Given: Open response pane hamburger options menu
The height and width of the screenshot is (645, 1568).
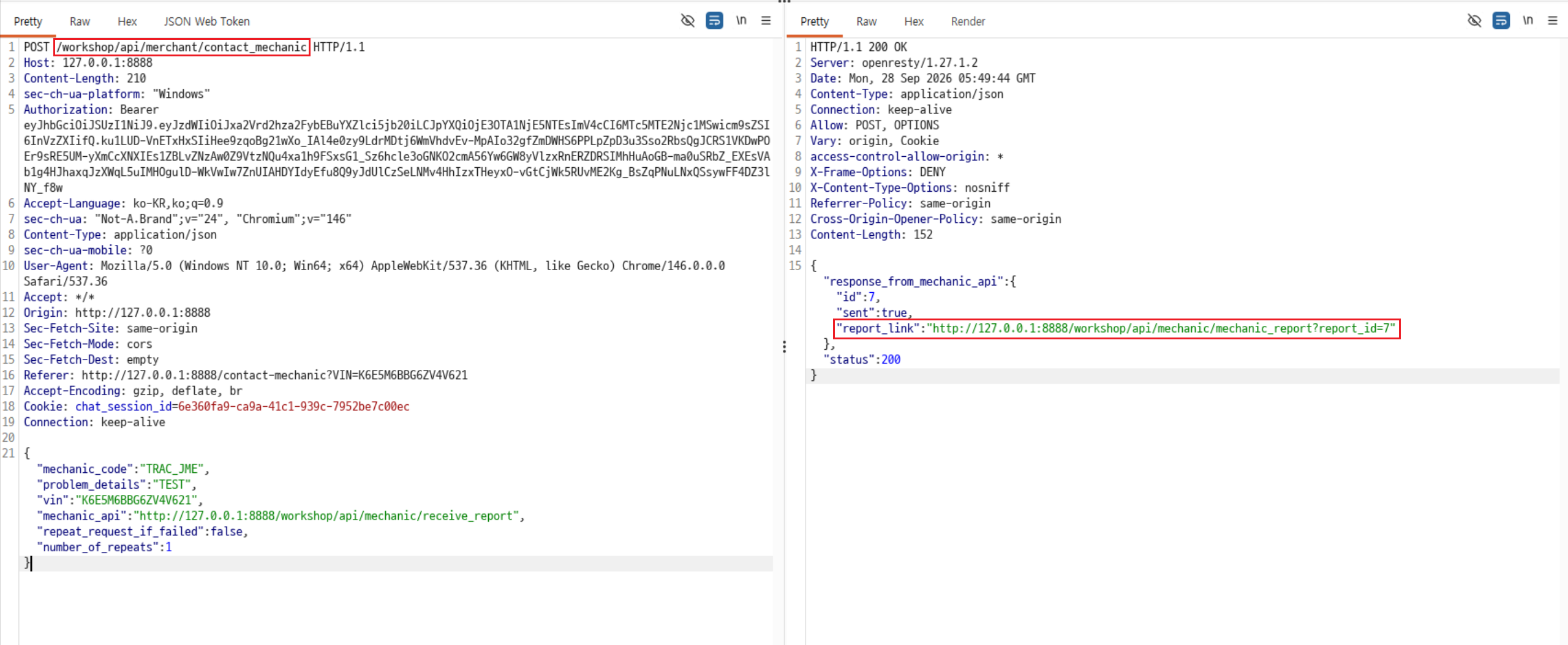Looking at the screenshot, I should pyautogui.click(x=1552, y=21).
